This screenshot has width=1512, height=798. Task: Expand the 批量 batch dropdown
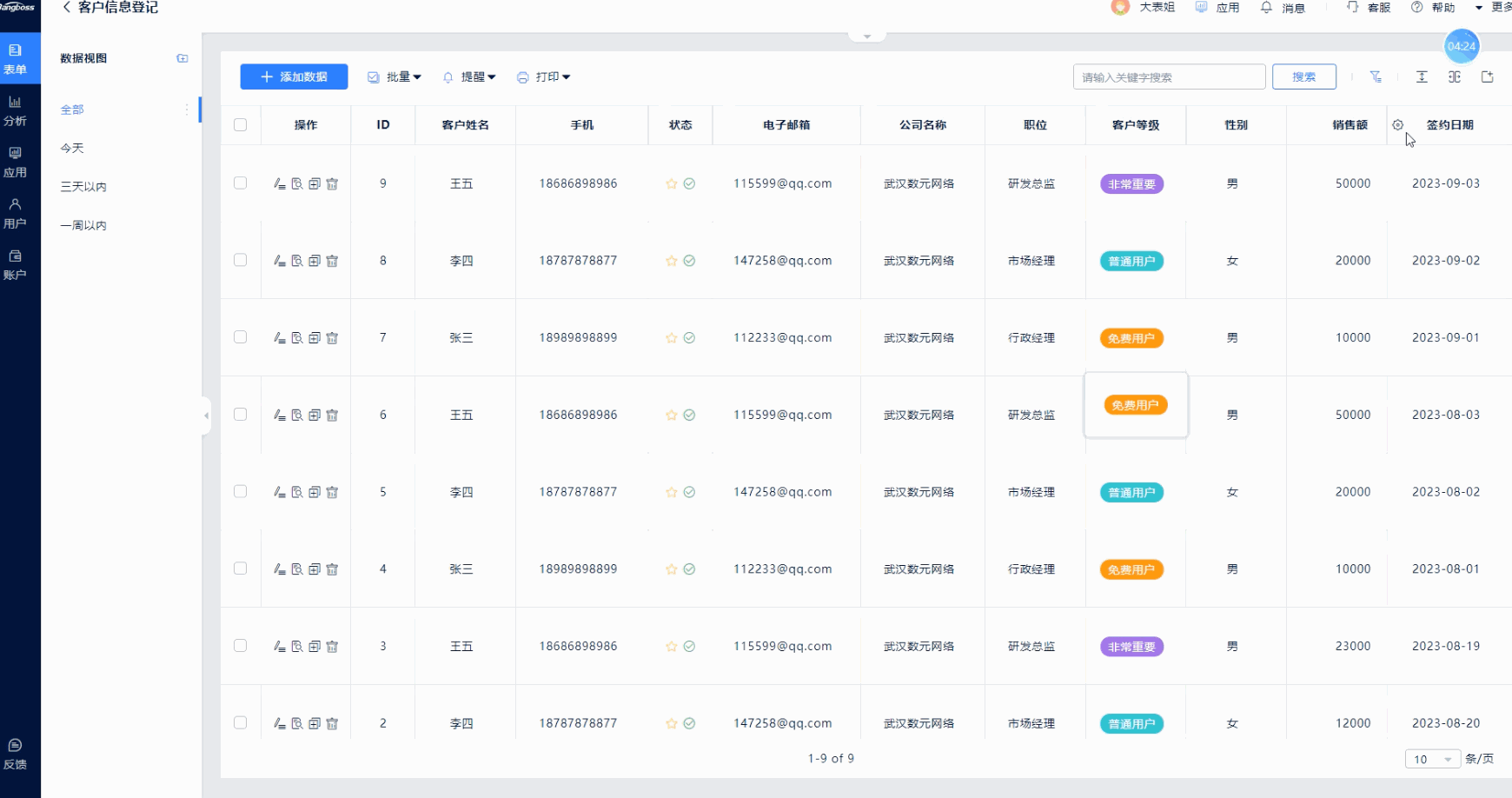(x=395, y=76)
